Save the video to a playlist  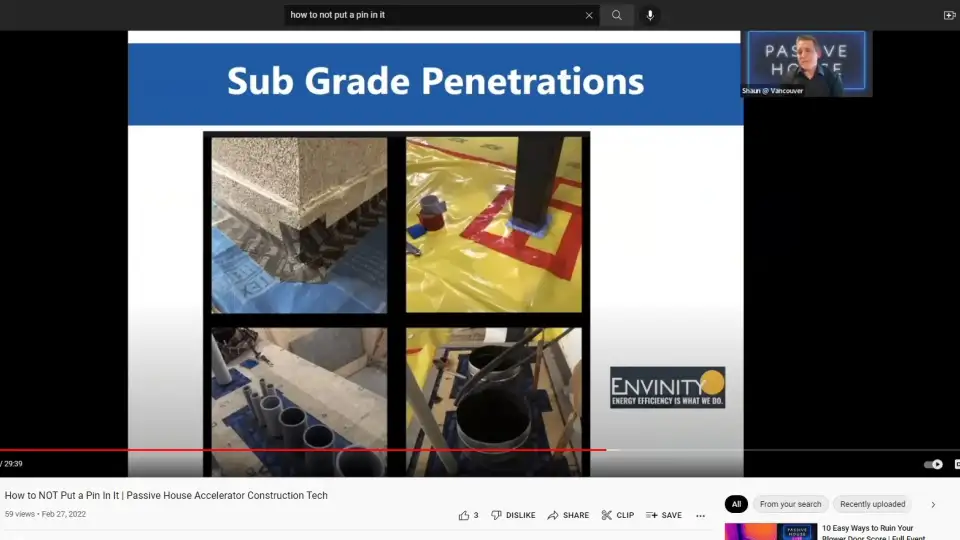pyautogui.click(x=664, y=515)
